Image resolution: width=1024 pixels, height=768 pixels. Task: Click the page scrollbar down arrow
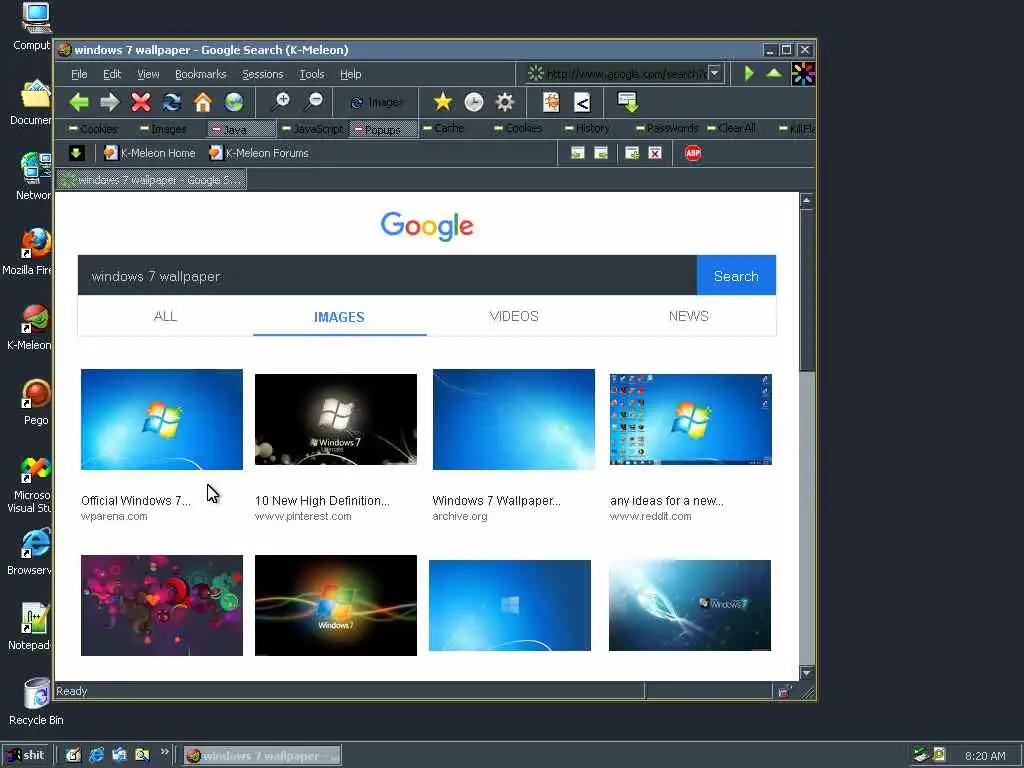tap(807, 673)
